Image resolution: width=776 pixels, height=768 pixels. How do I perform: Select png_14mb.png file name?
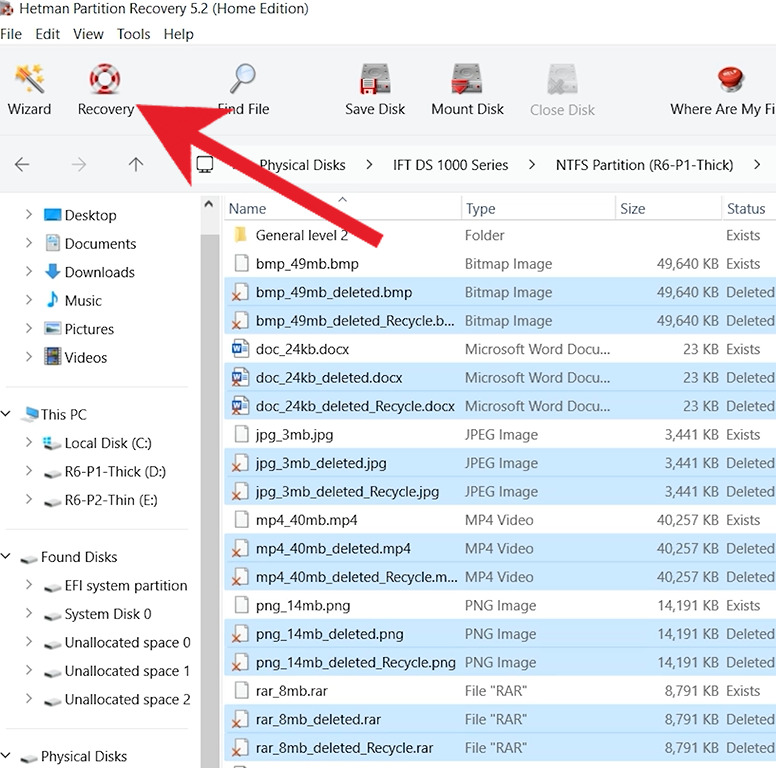pos(303,606)
